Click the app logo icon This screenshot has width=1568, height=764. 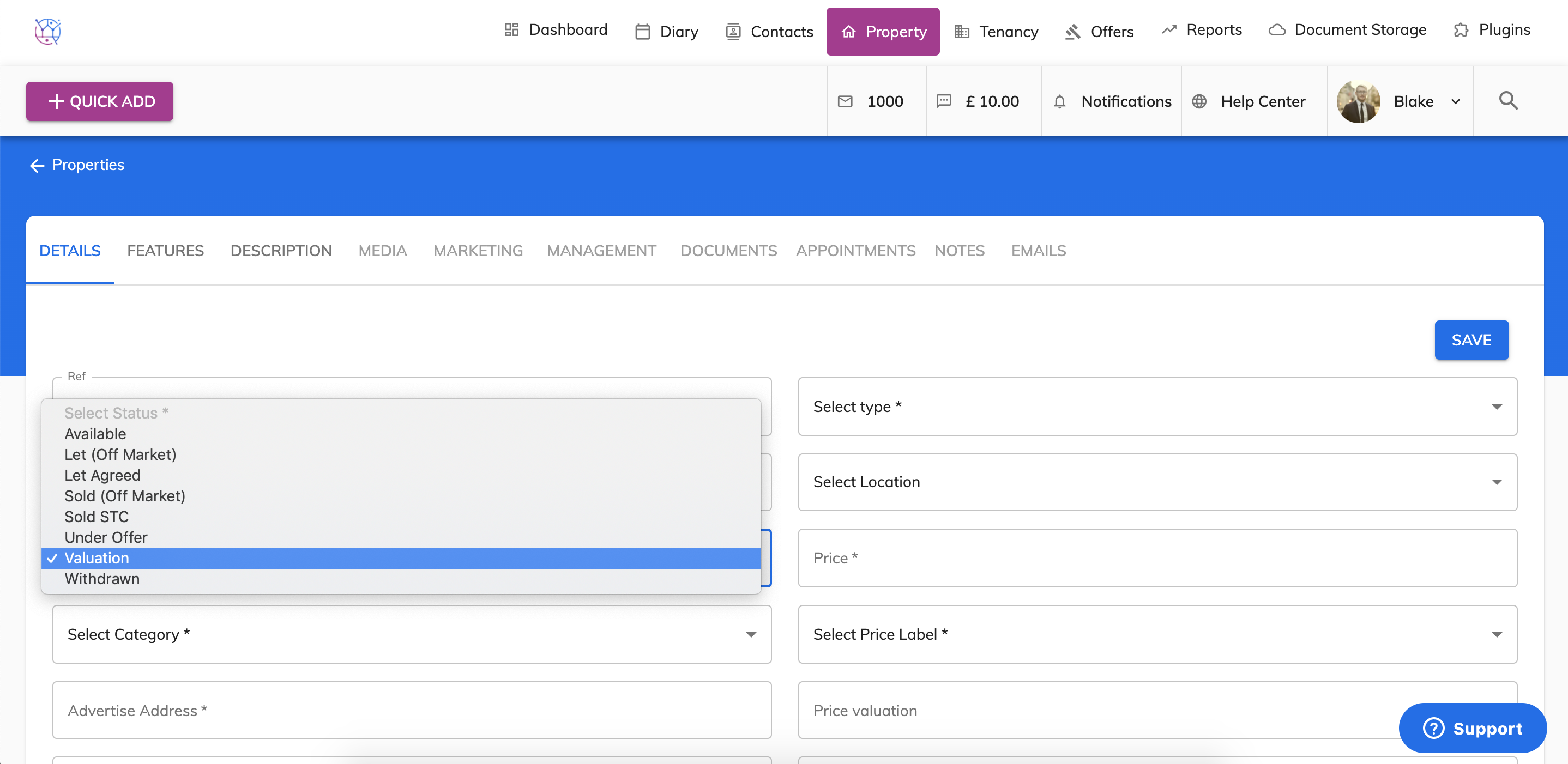pyautogui.click(x=48, y=31)
